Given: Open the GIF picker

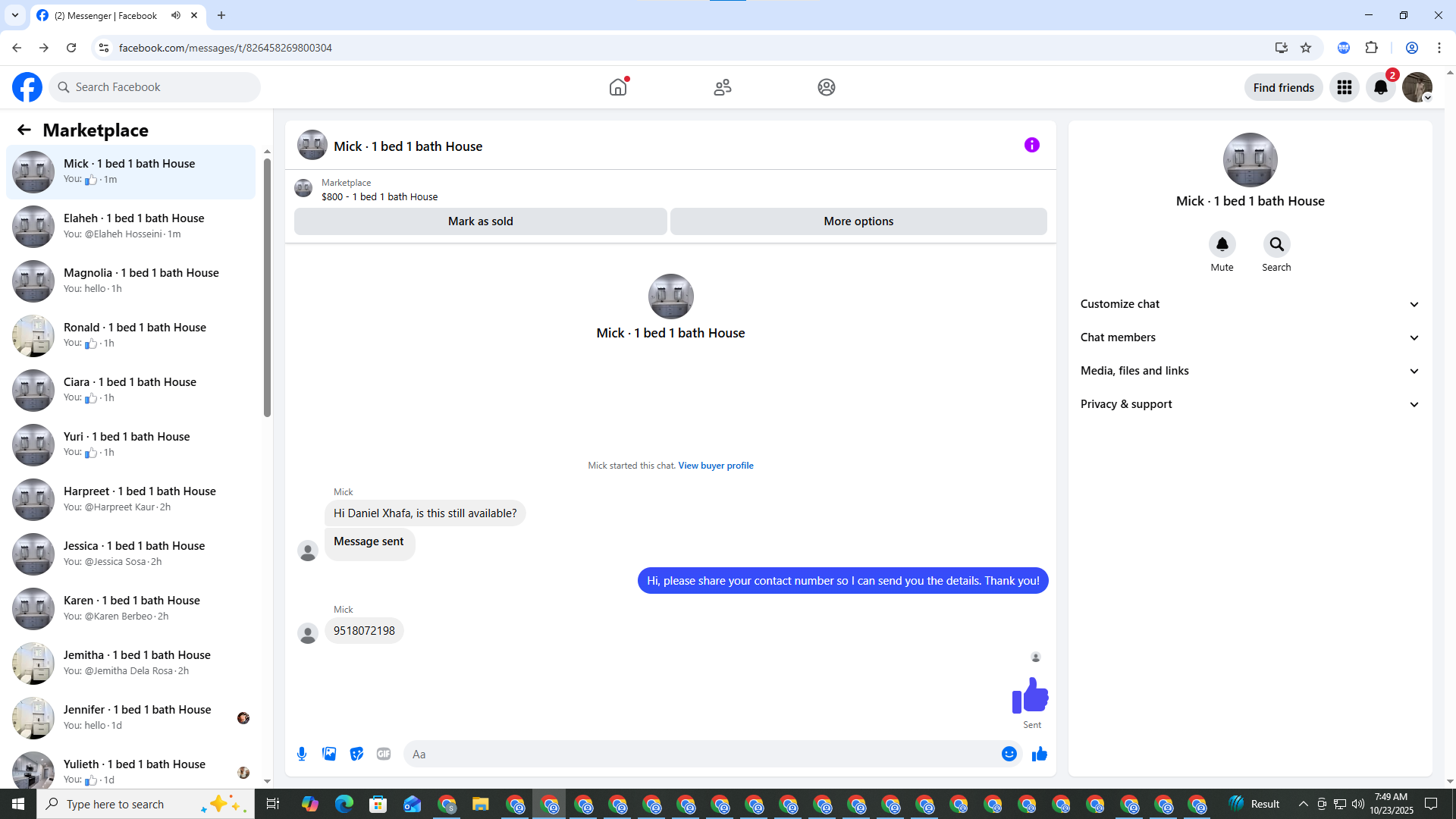Looking at the screenshot, I should (x=384, y=754).
